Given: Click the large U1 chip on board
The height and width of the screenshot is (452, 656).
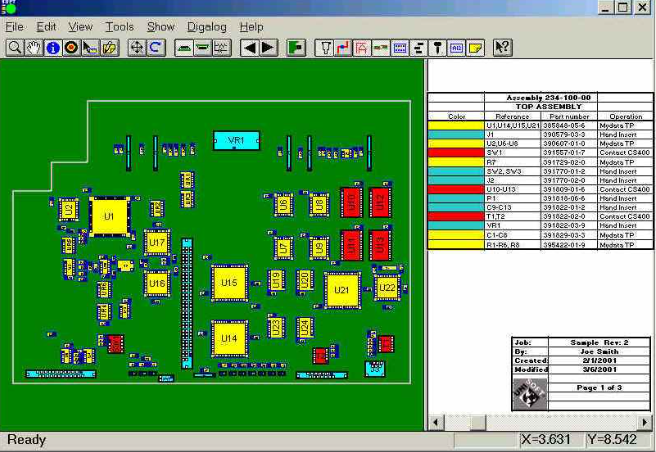Looking at the screenshot, I should (109, 216).
